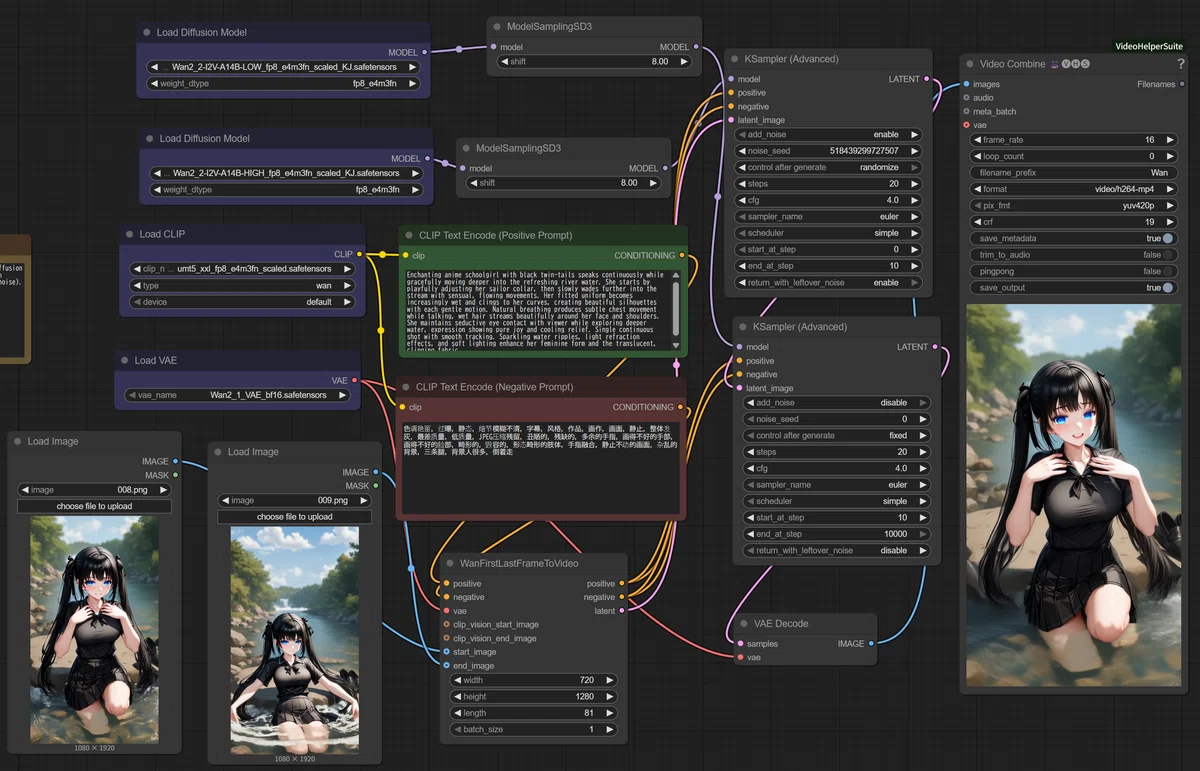Screen dimensions: 1200x771
Task: Increase the frame_rate value with right arrow
Action: (1169, 140)
